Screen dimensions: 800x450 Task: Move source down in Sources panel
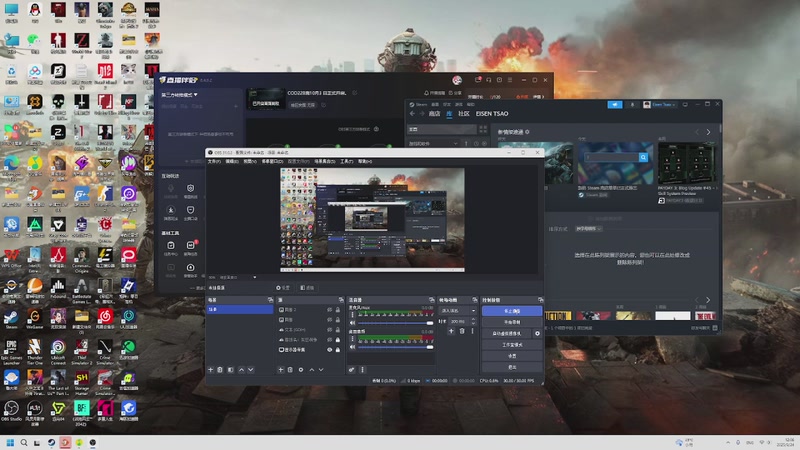point(321,369)
